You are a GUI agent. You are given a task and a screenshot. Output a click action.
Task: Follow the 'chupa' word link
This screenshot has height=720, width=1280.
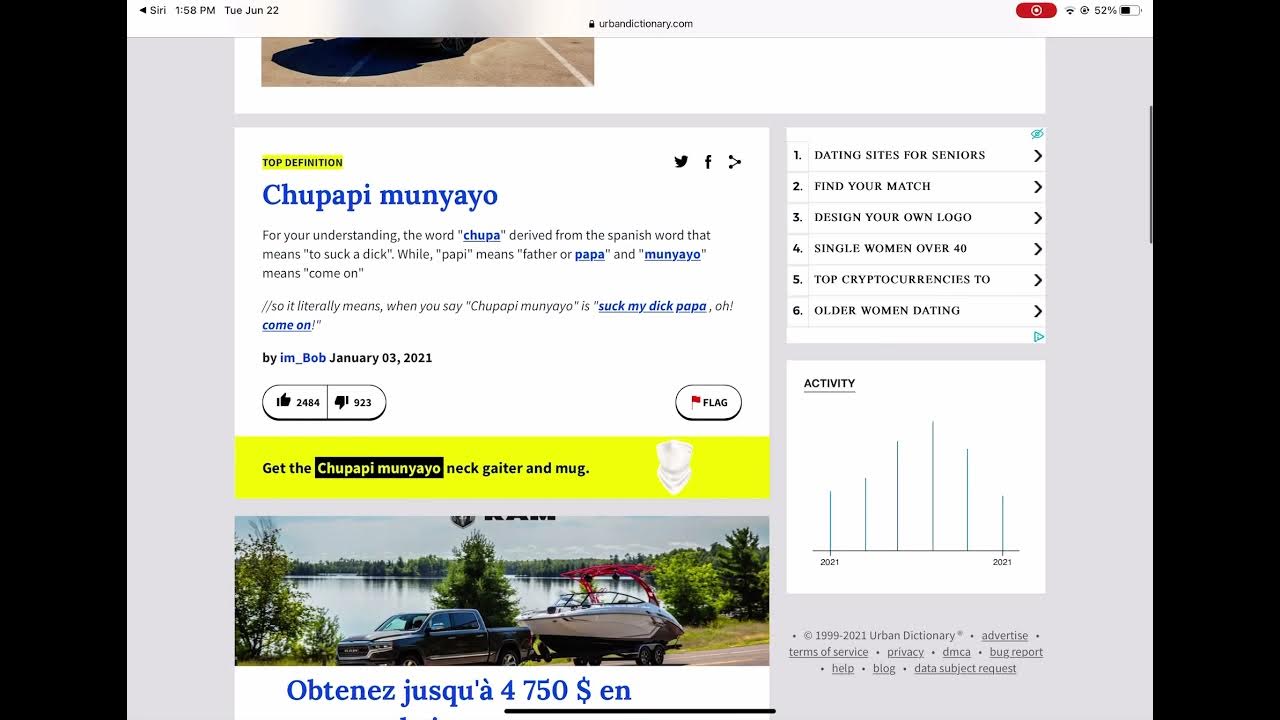point(481,236)
